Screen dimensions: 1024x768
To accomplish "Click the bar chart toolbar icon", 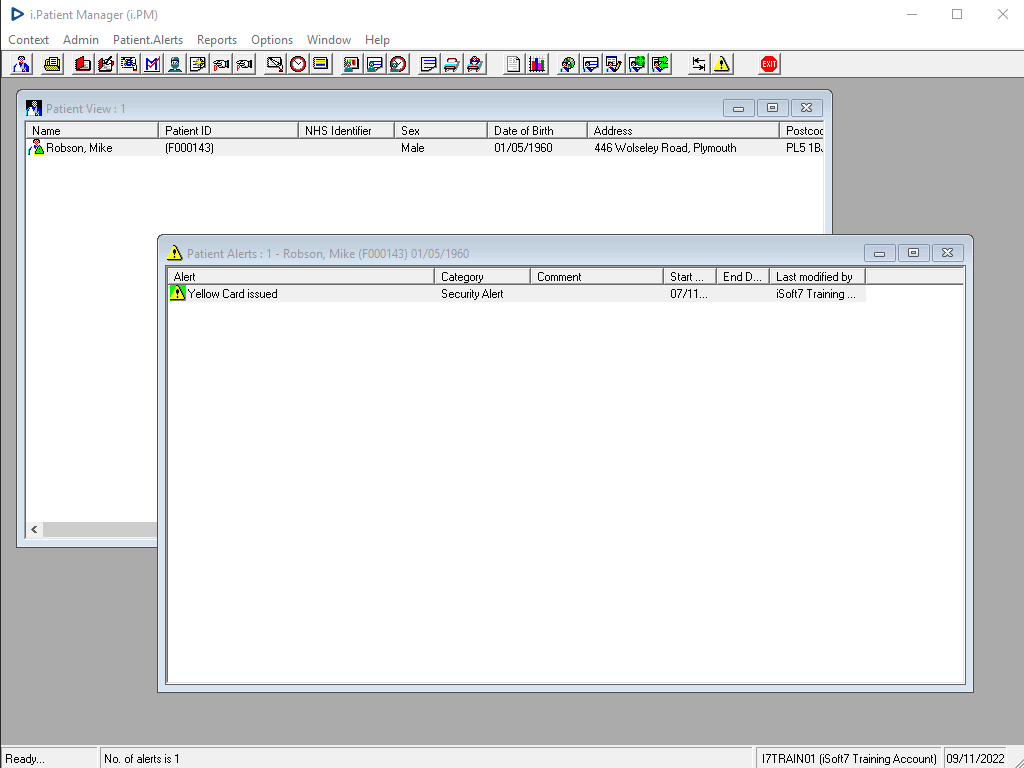I will point(537,64).
